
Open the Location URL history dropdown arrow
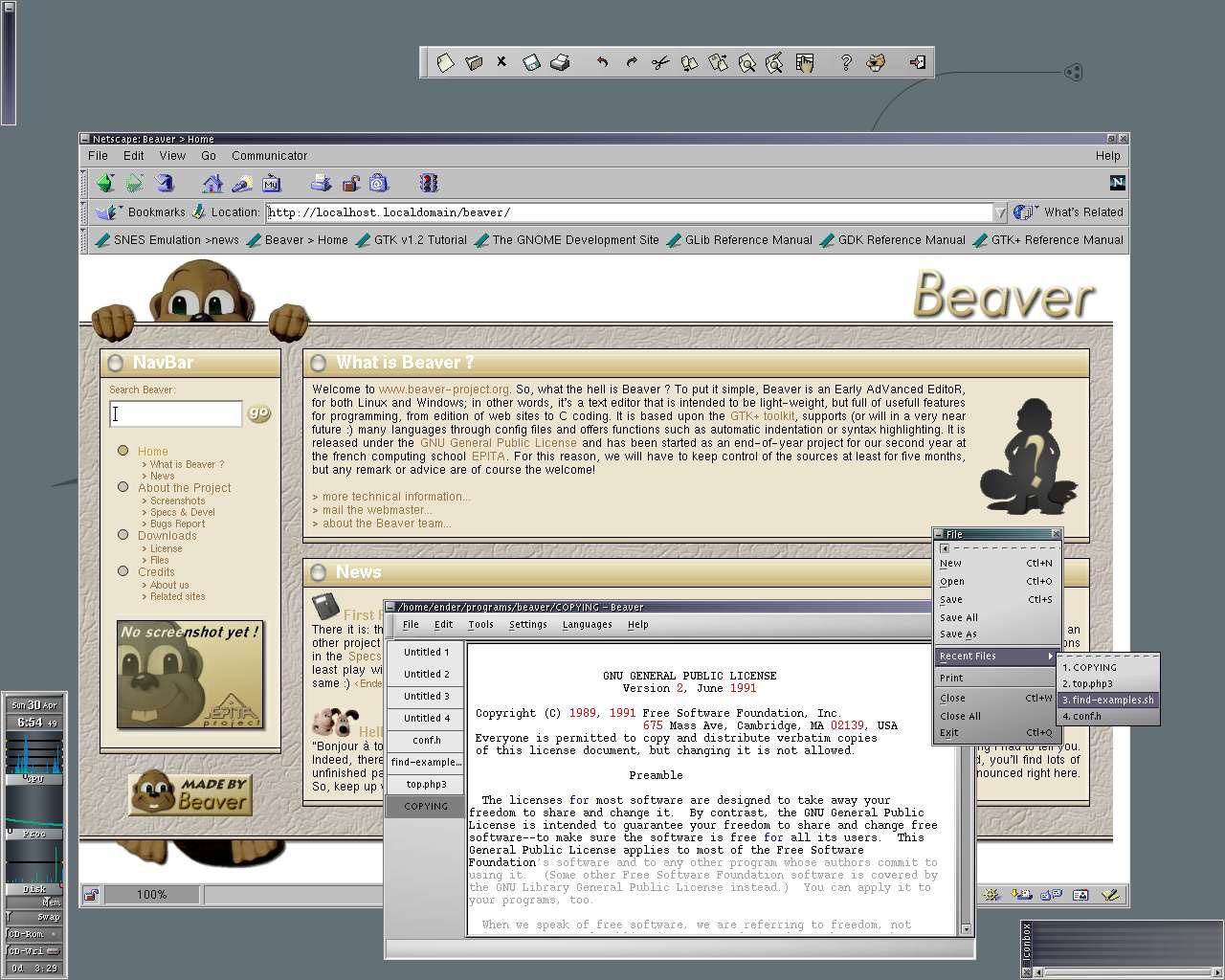click(1000, 212)
